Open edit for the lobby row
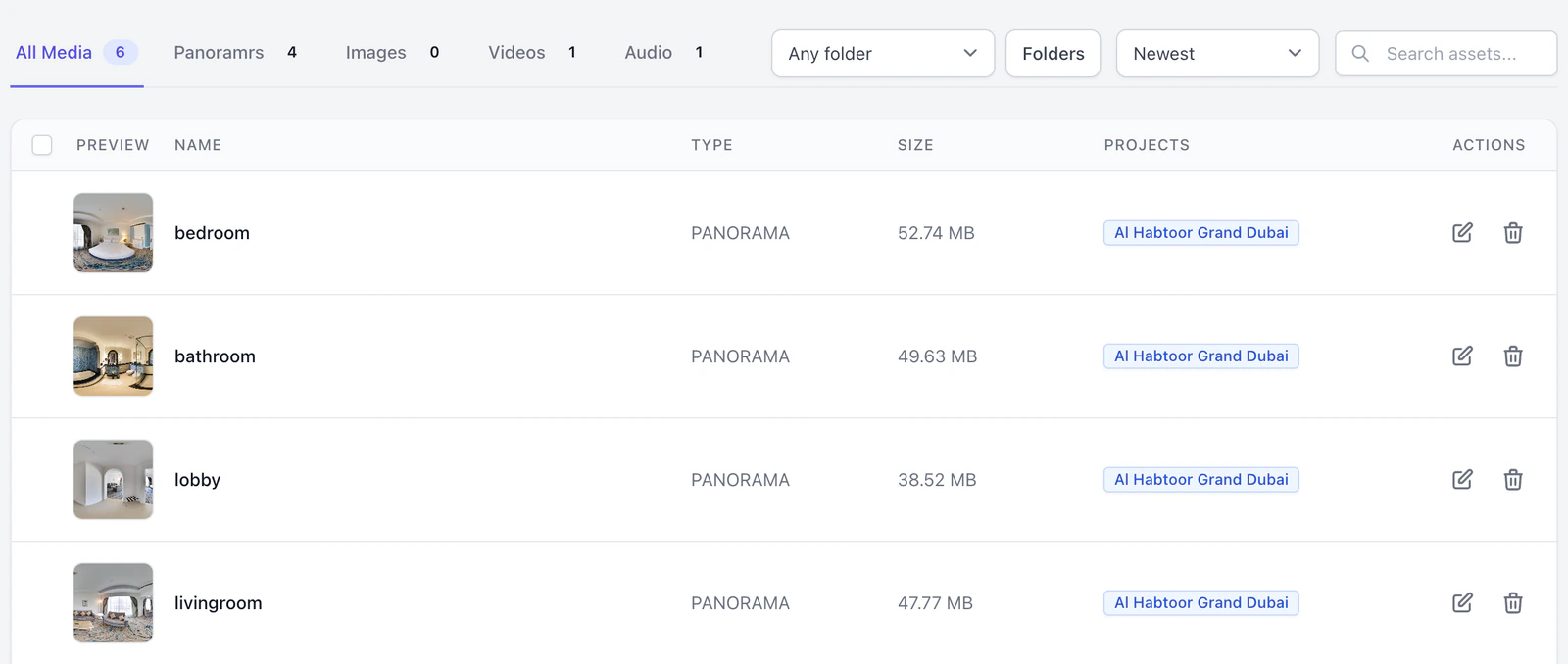 pos(1462,479)
